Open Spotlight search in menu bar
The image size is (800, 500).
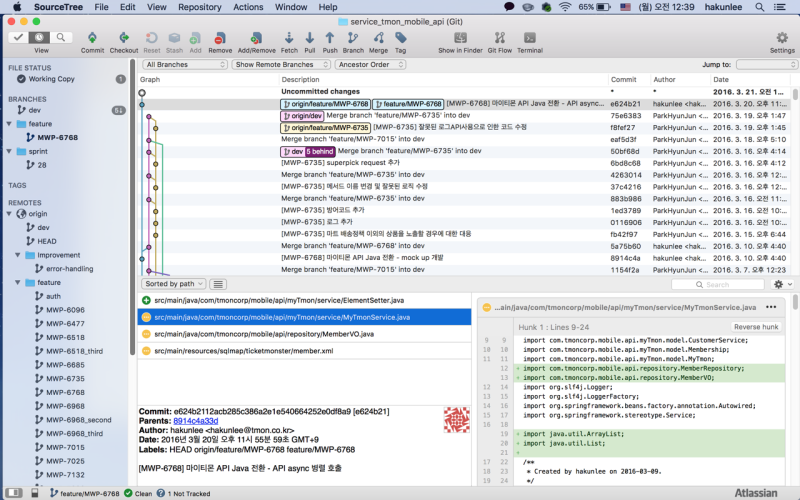(x=760, y=7)
